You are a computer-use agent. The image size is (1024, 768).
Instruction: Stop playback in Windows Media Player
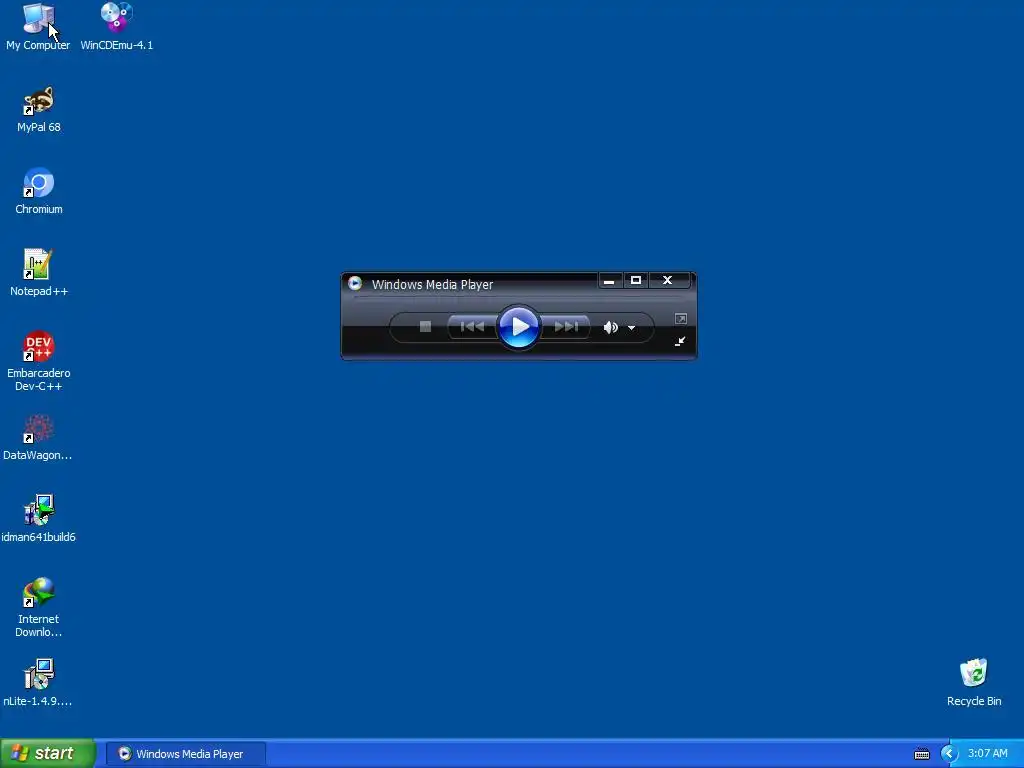point(425,327)
